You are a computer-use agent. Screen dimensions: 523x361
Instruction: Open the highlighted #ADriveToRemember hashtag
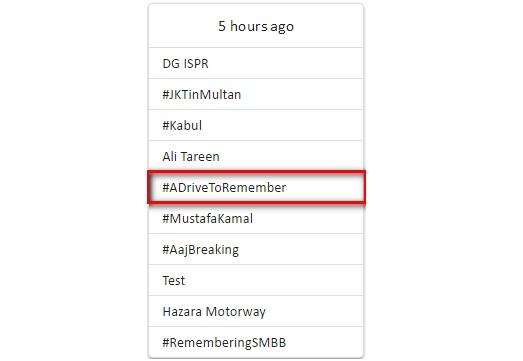256,187
